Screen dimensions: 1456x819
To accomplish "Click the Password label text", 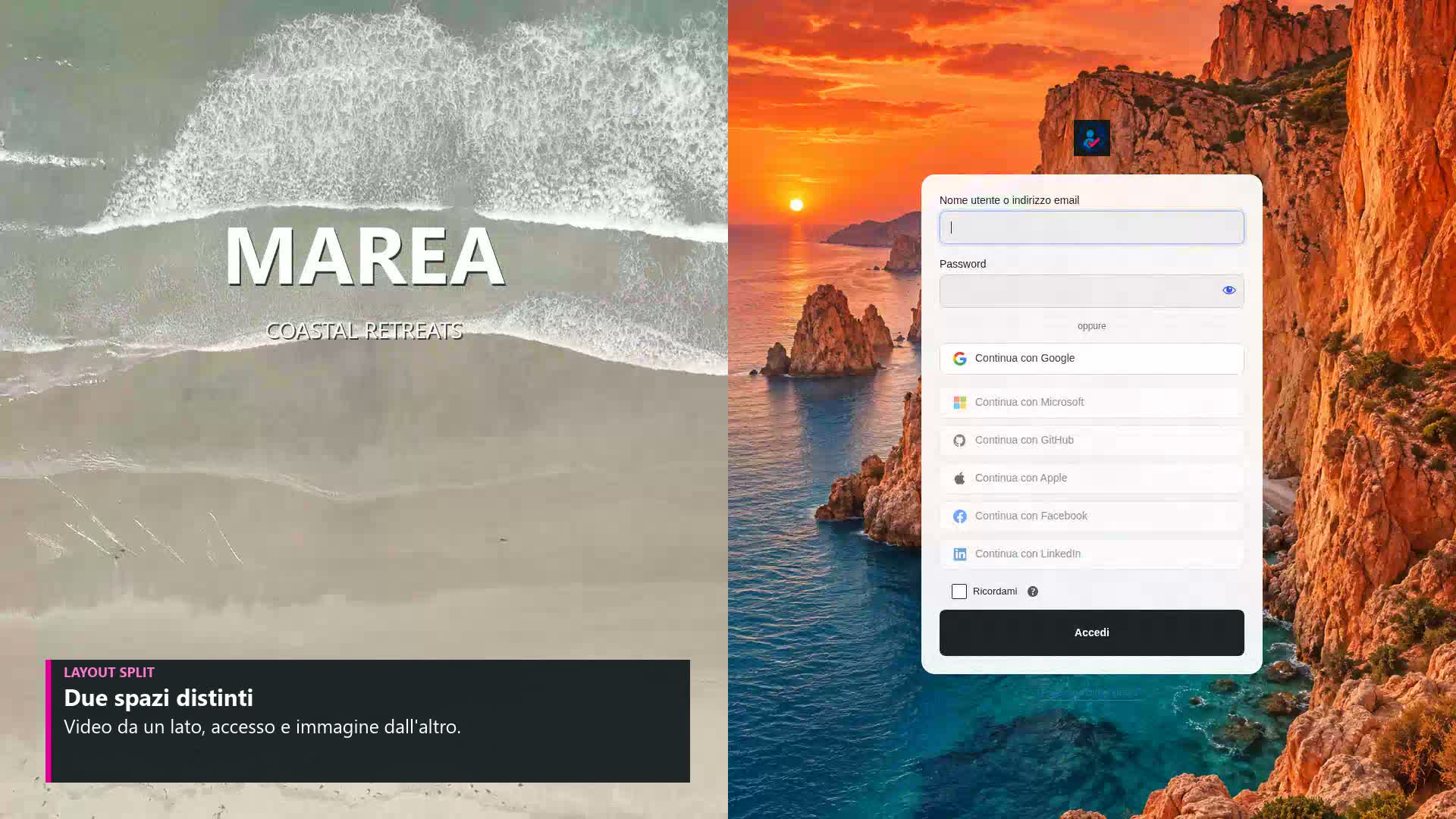I will [x=962, y=264].
